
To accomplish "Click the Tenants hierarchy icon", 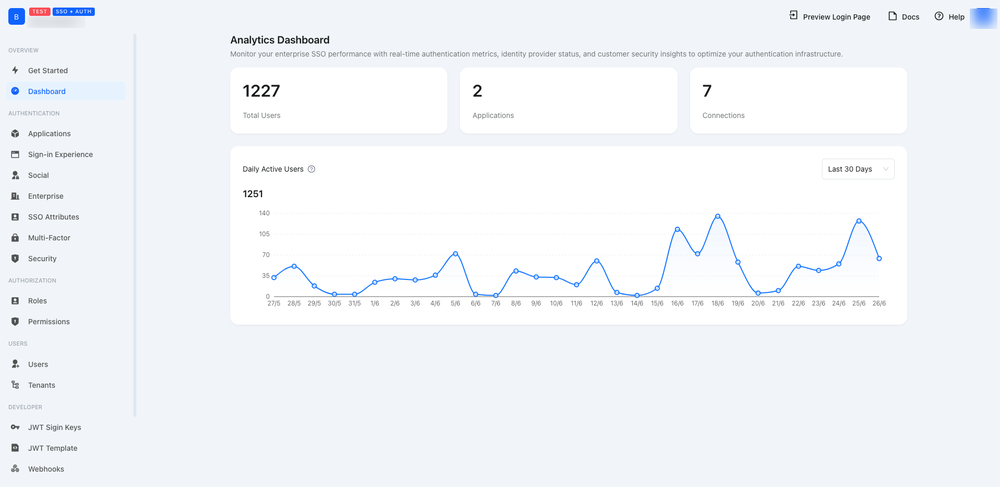I will coord(15,385).
